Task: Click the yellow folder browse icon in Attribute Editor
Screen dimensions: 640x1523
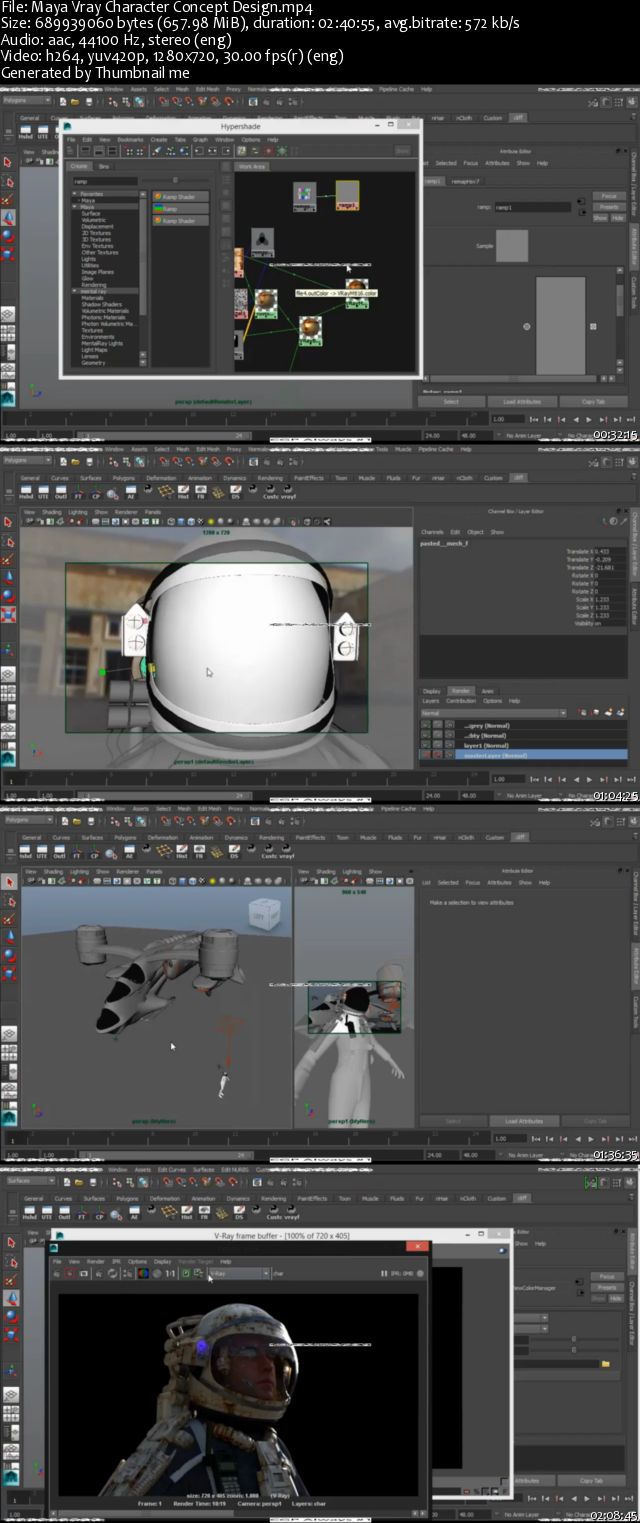Action: [605, 1363]
